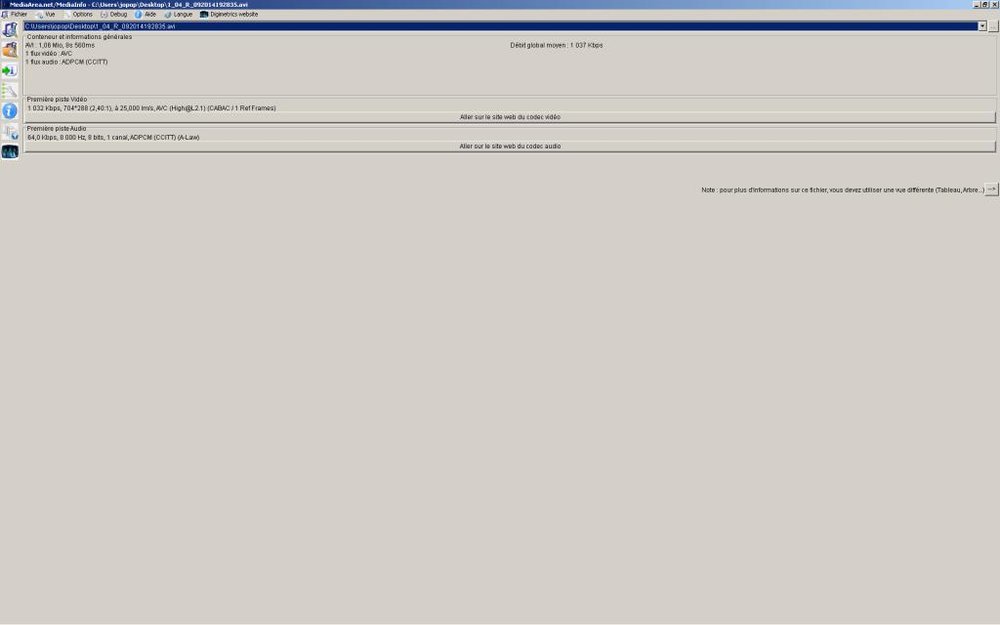Click the audio track details line
The height and width of the screenshot is (625, 1000).
(114, 137)
